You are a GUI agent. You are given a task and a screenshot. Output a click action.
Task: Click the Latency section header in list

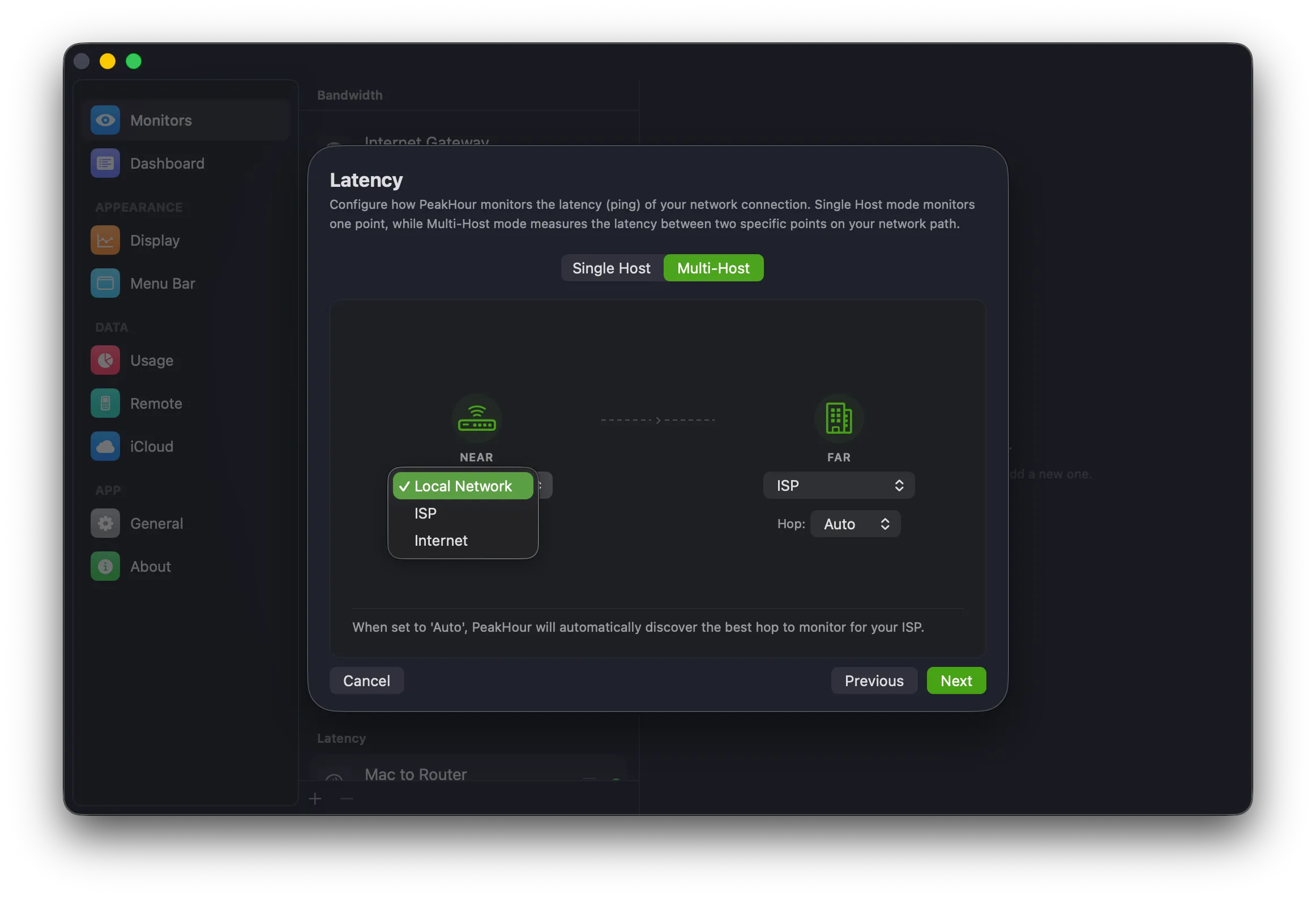341,738
